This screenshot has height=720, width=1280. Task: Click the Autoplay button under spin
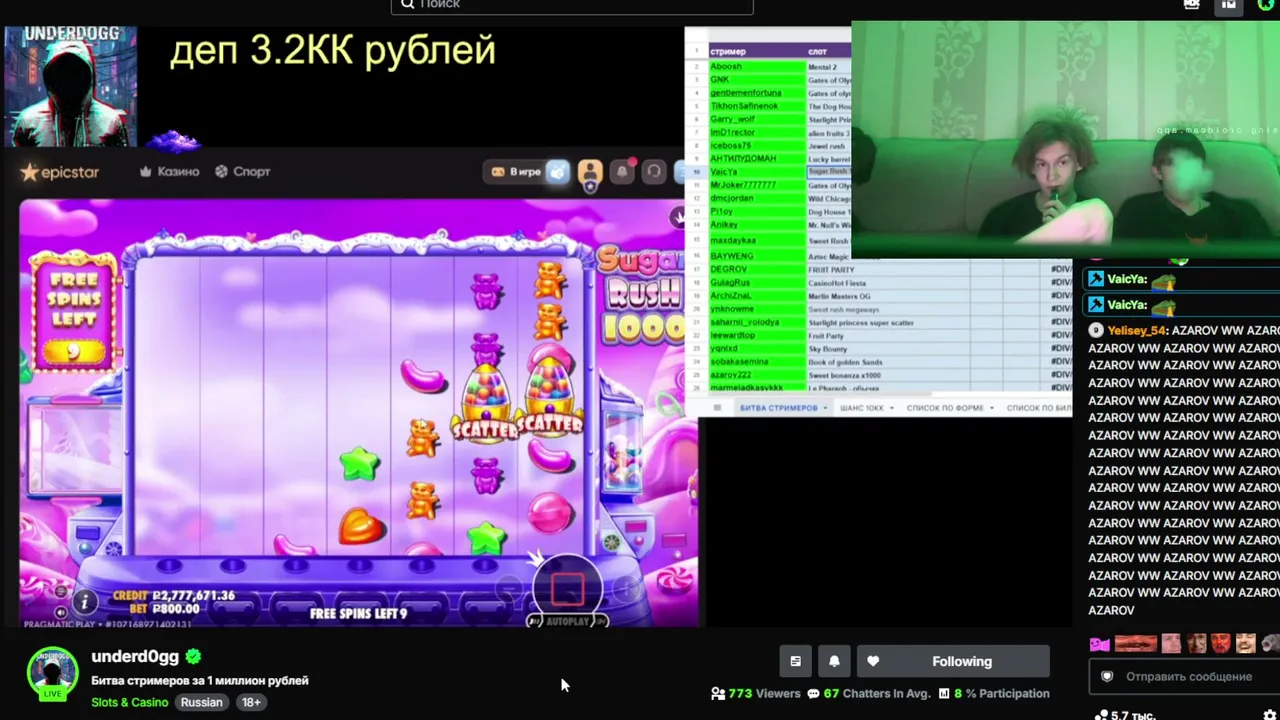[x=567, y=621]
